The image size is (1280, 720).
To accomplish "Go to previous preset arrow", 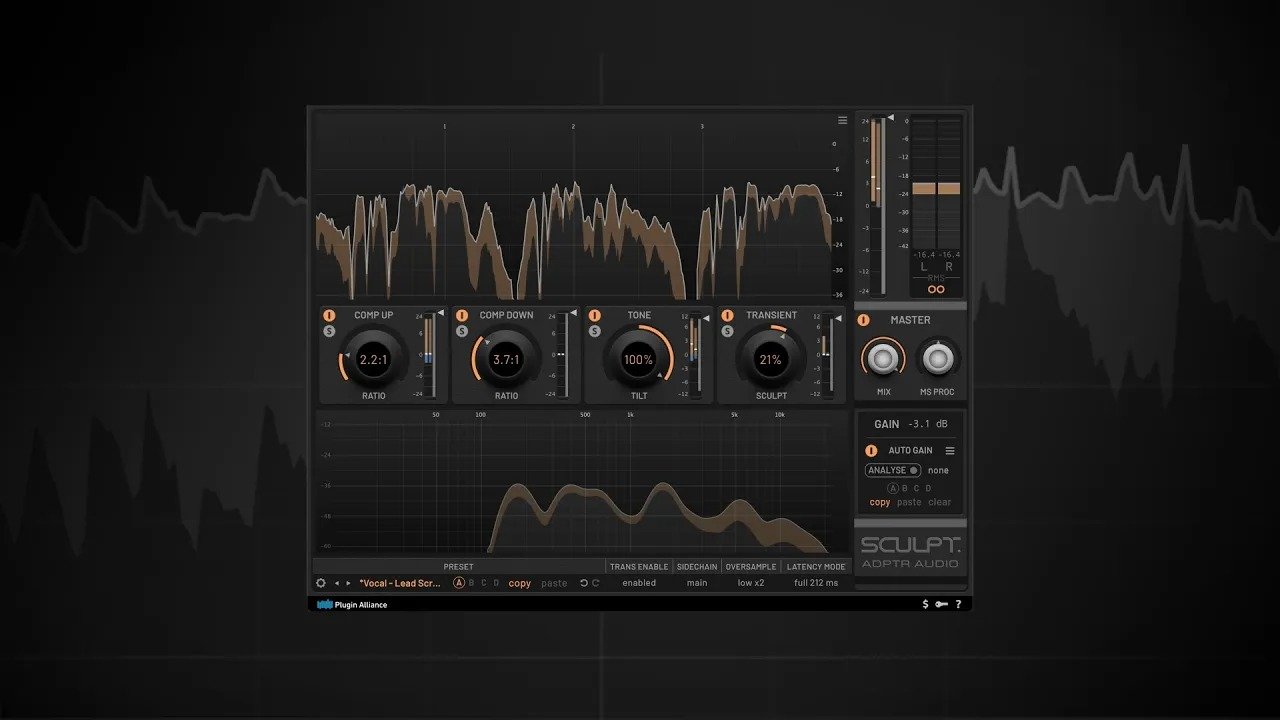I will (337, 583).
